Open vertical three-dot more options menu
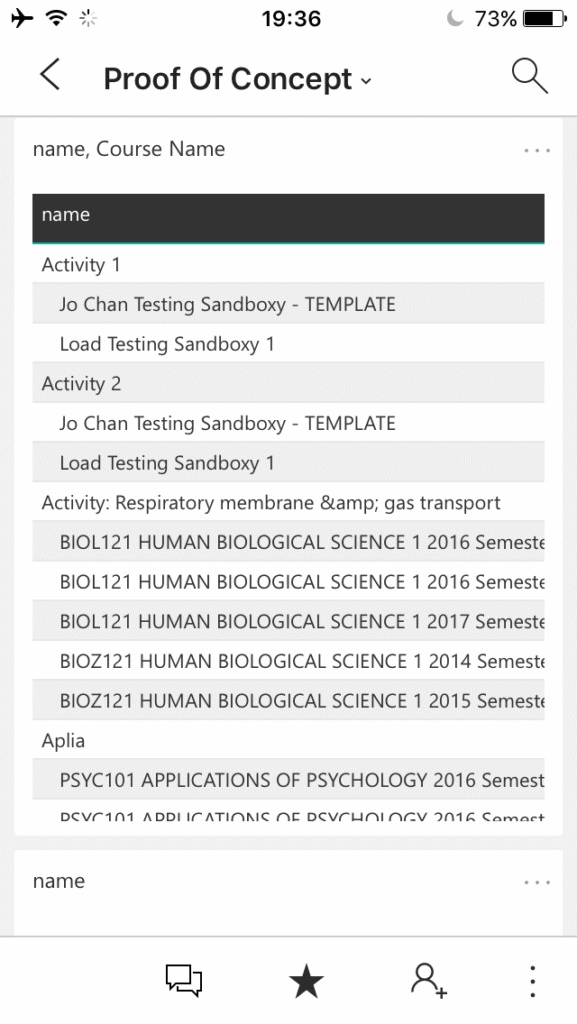 coord(533,981)
